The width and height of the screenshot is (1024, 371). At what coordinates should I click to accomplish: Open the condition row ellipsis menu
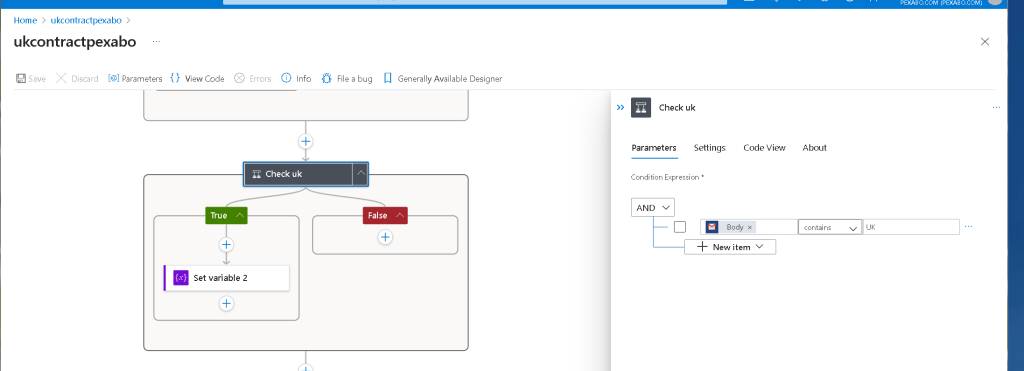pyautogui.click(x=968, y=227)
